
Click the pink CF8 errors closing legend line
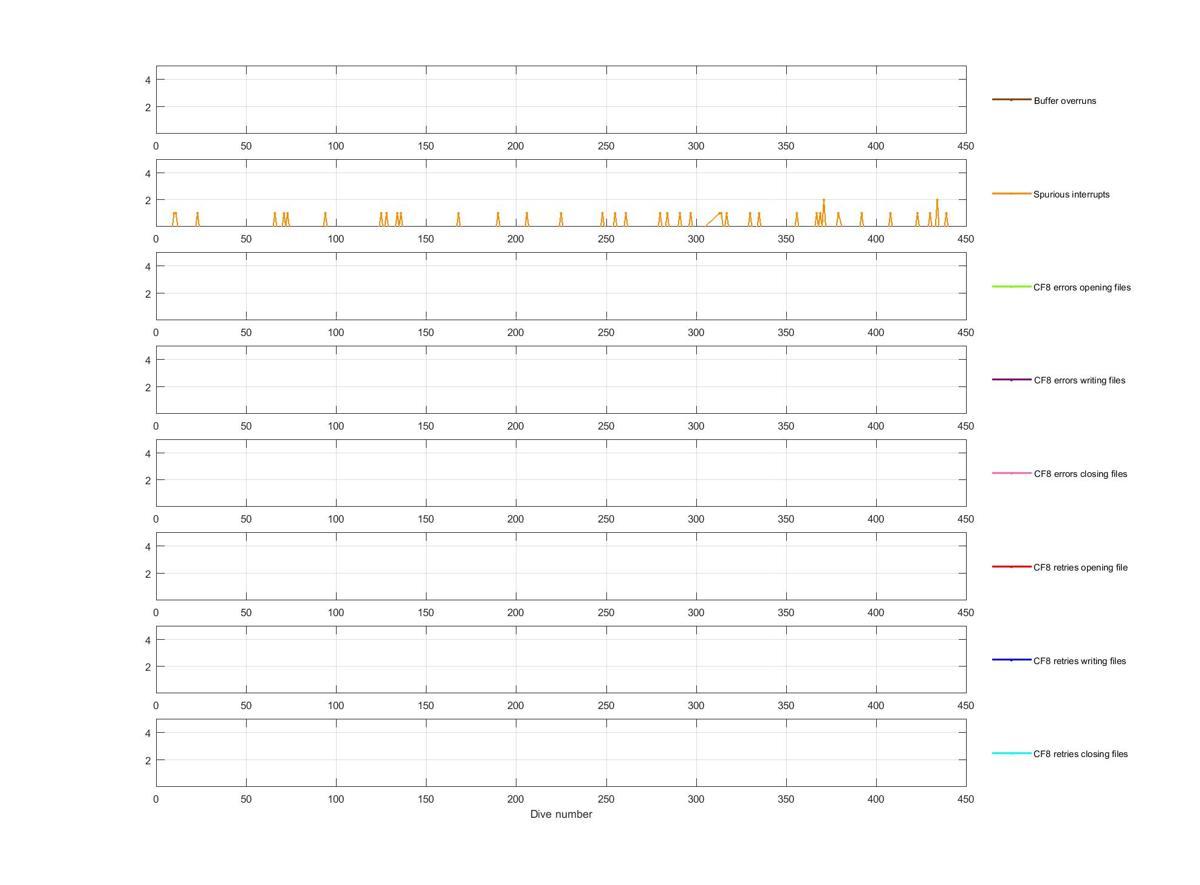[1011, 473]
